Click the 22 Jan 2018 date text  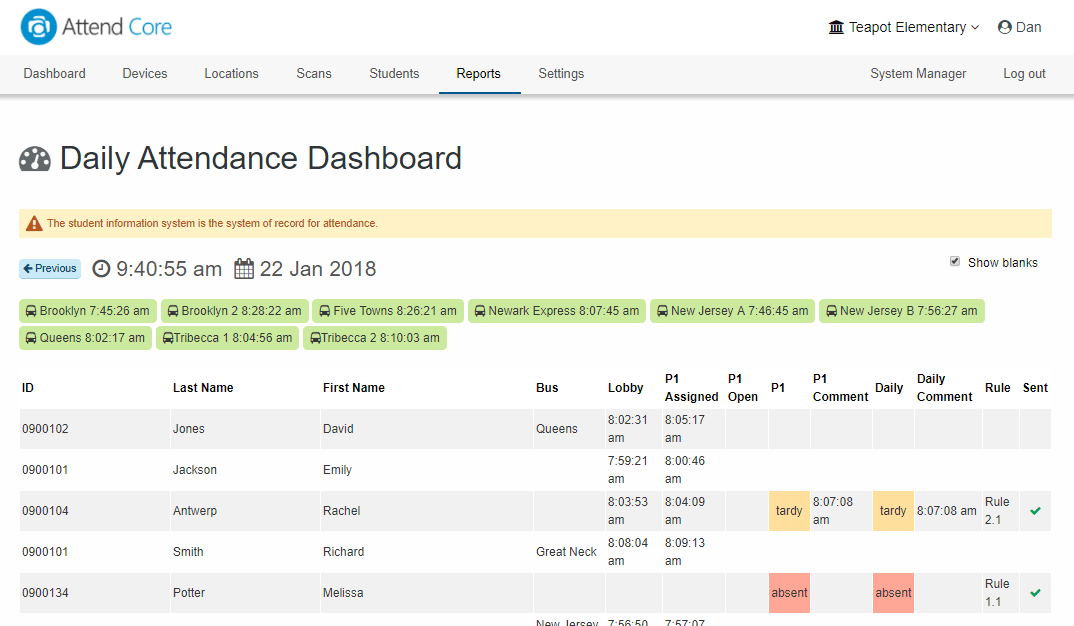(x=318, y=268)
